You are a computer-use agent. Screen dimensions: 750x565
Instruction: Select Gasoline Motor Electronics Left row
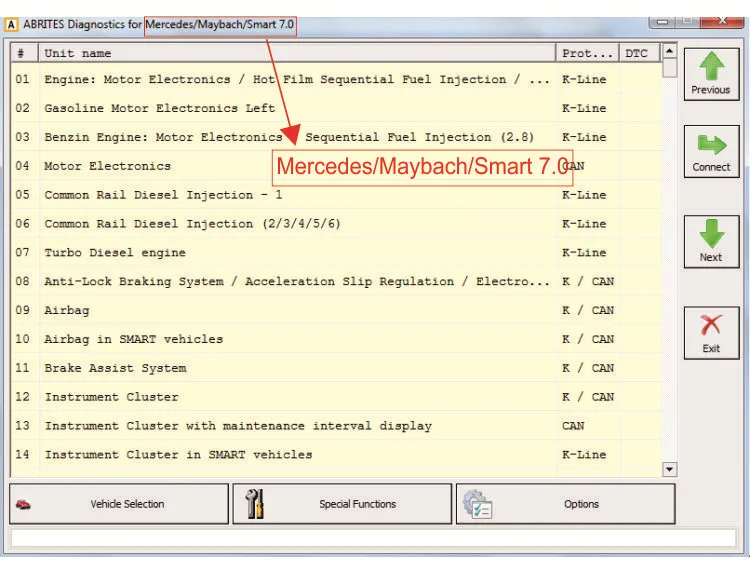click(x=336, y=108)
